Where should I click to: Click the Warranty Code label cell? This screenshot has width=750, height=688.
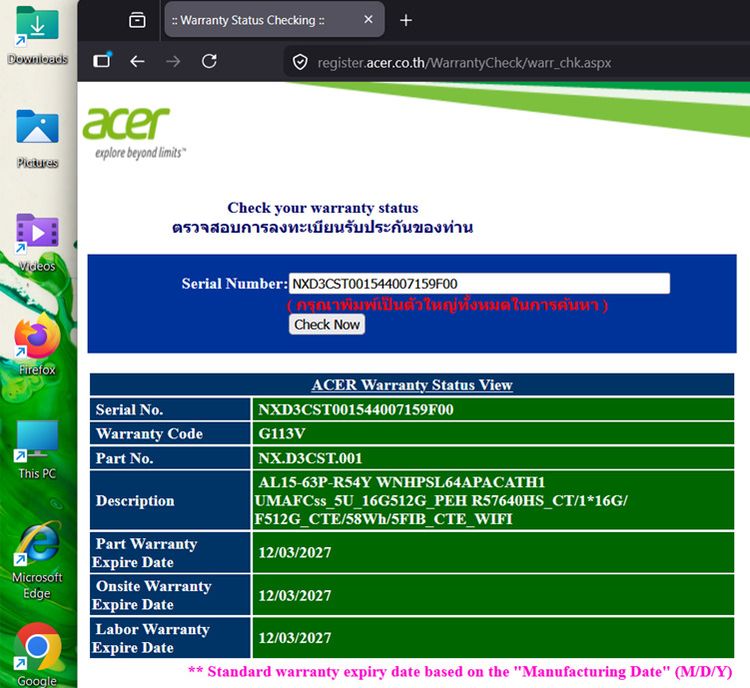[x=170, y=433]
